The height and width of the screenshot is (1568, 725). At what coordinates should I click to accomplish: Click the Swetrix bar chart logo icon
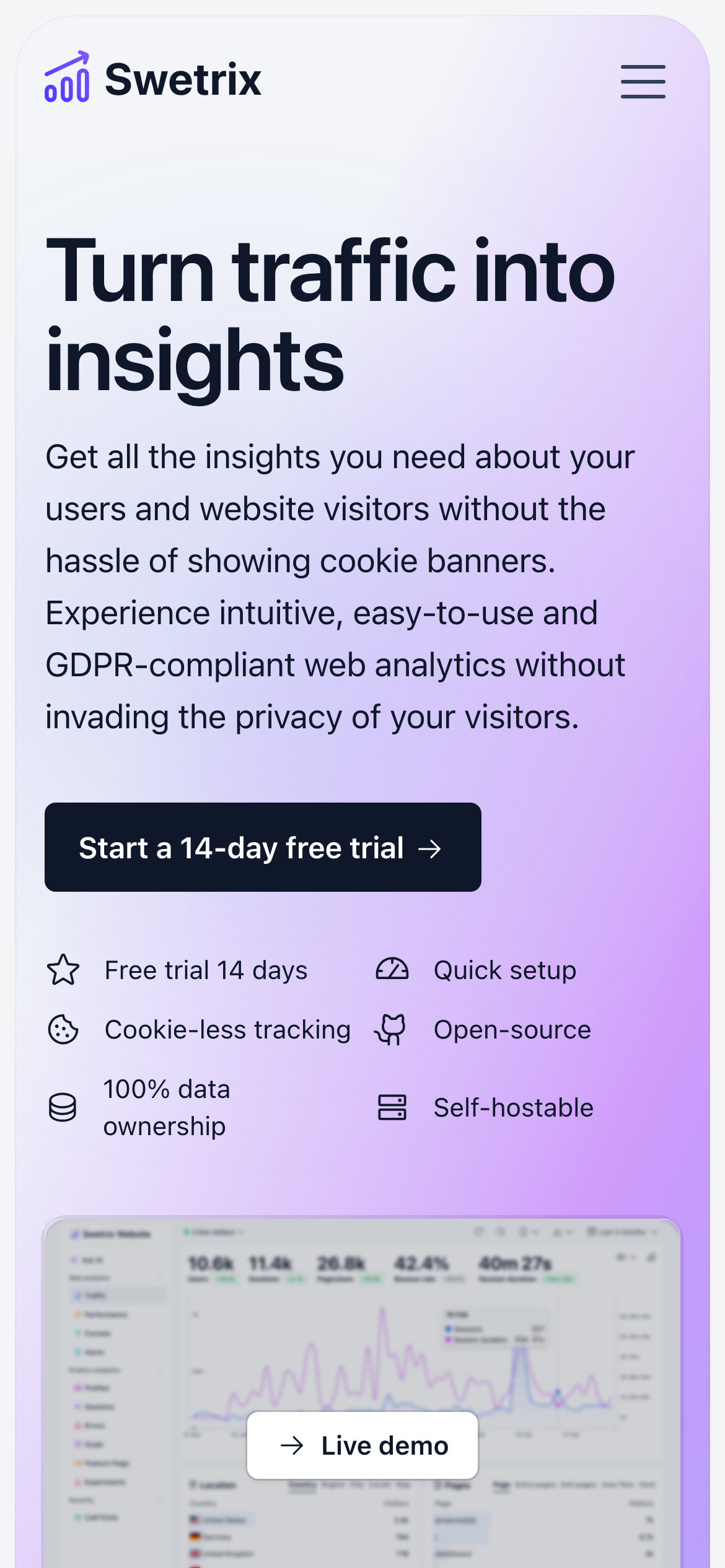click(x=67, y=77)
